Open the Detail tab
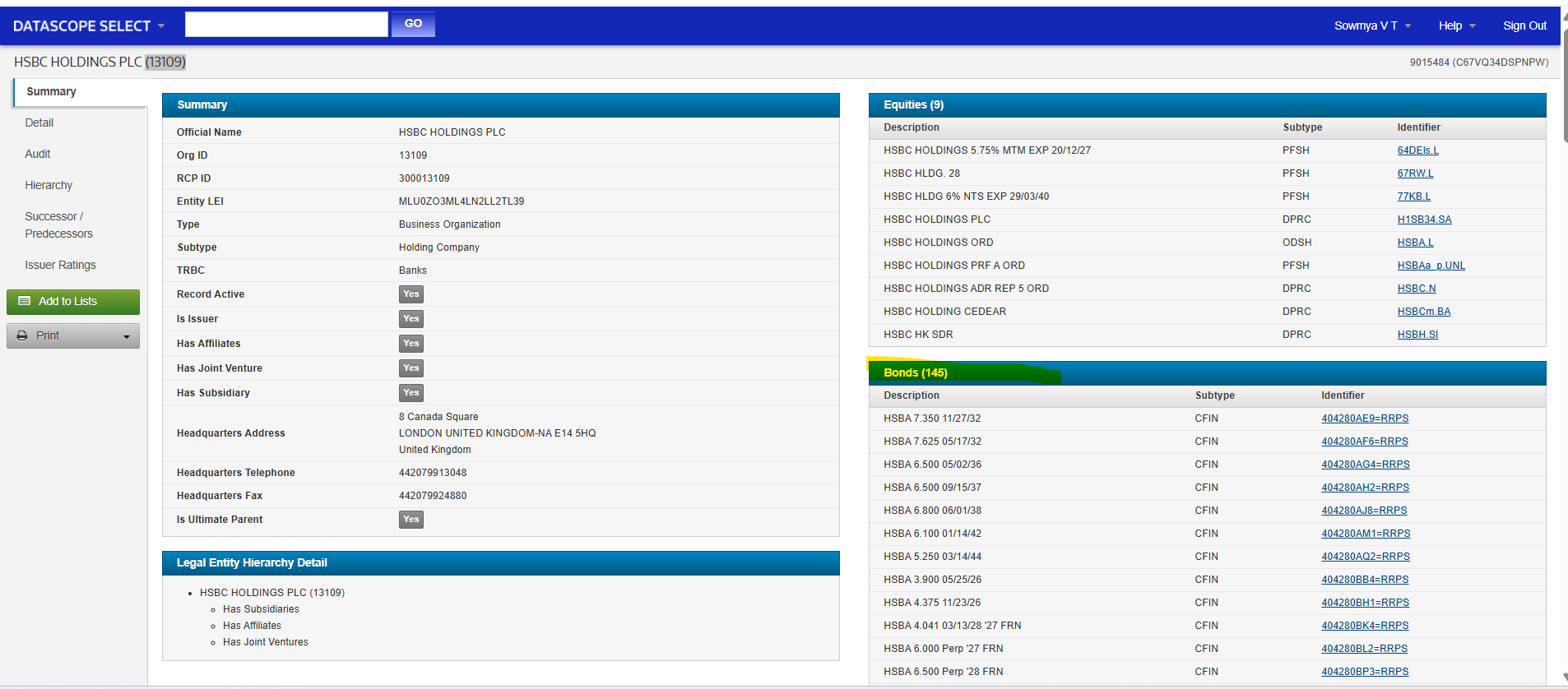 click(39, 123)
